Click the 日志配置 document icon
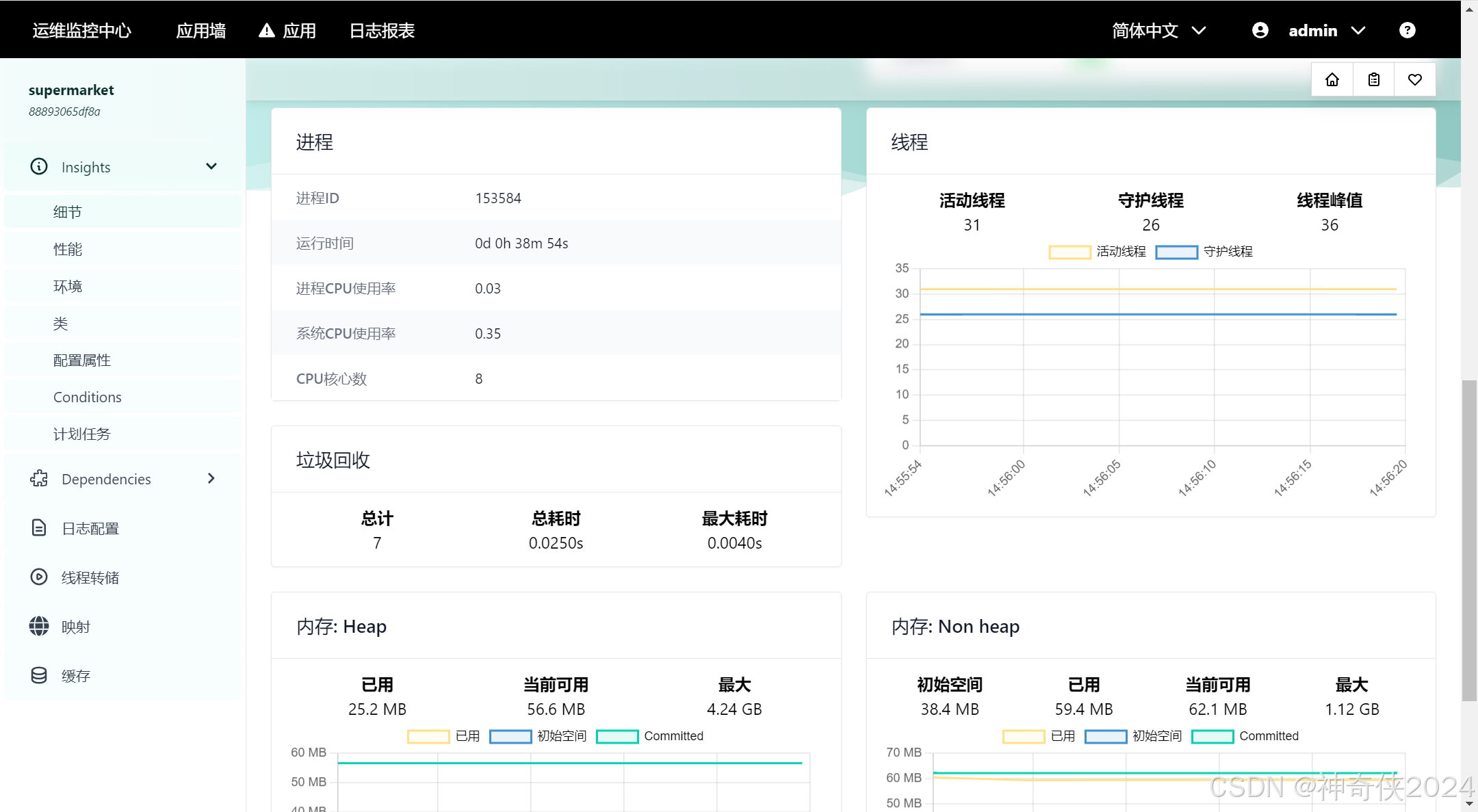The image size is (1478, 812). 39,528
